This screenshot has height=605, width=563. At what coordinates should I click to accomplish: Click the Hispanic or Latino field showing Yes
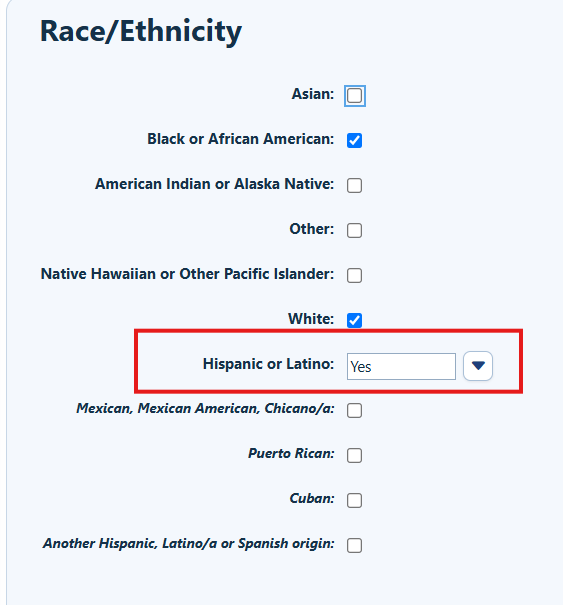401,367
